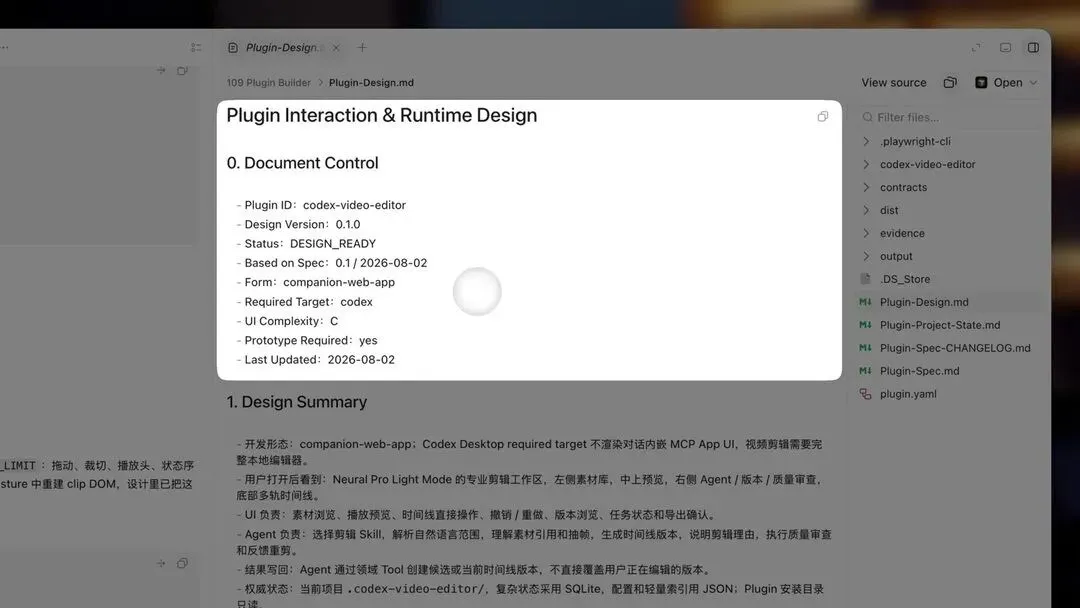The height and width of the screenshot is (608, 1080).
Task: Click the document icon on the Plugin-Design tab
Action: (x=233, y=48)
